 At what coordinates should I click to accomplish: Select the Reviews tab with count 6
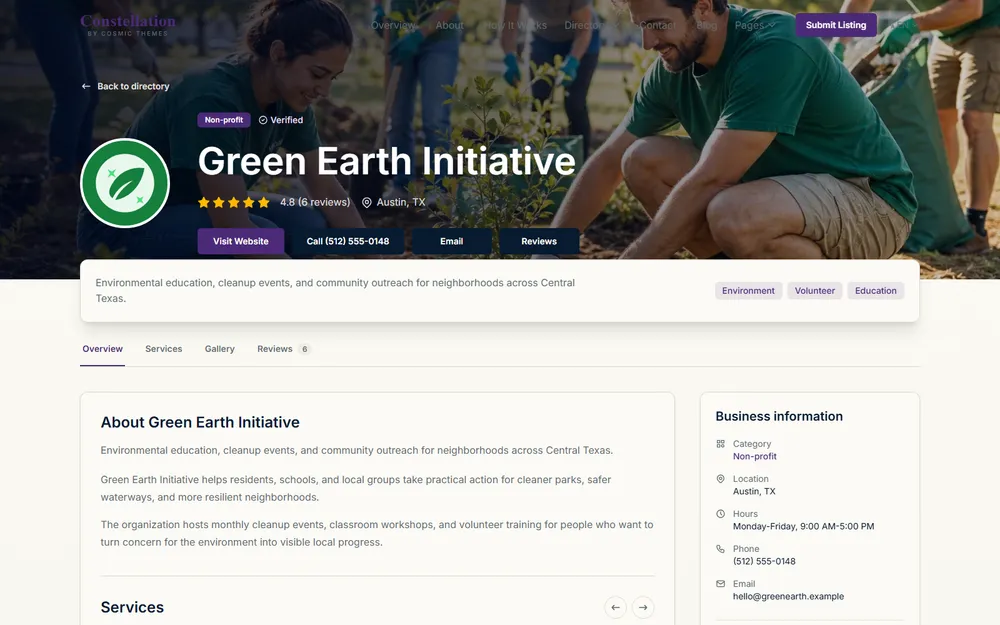tap(284, 349)
